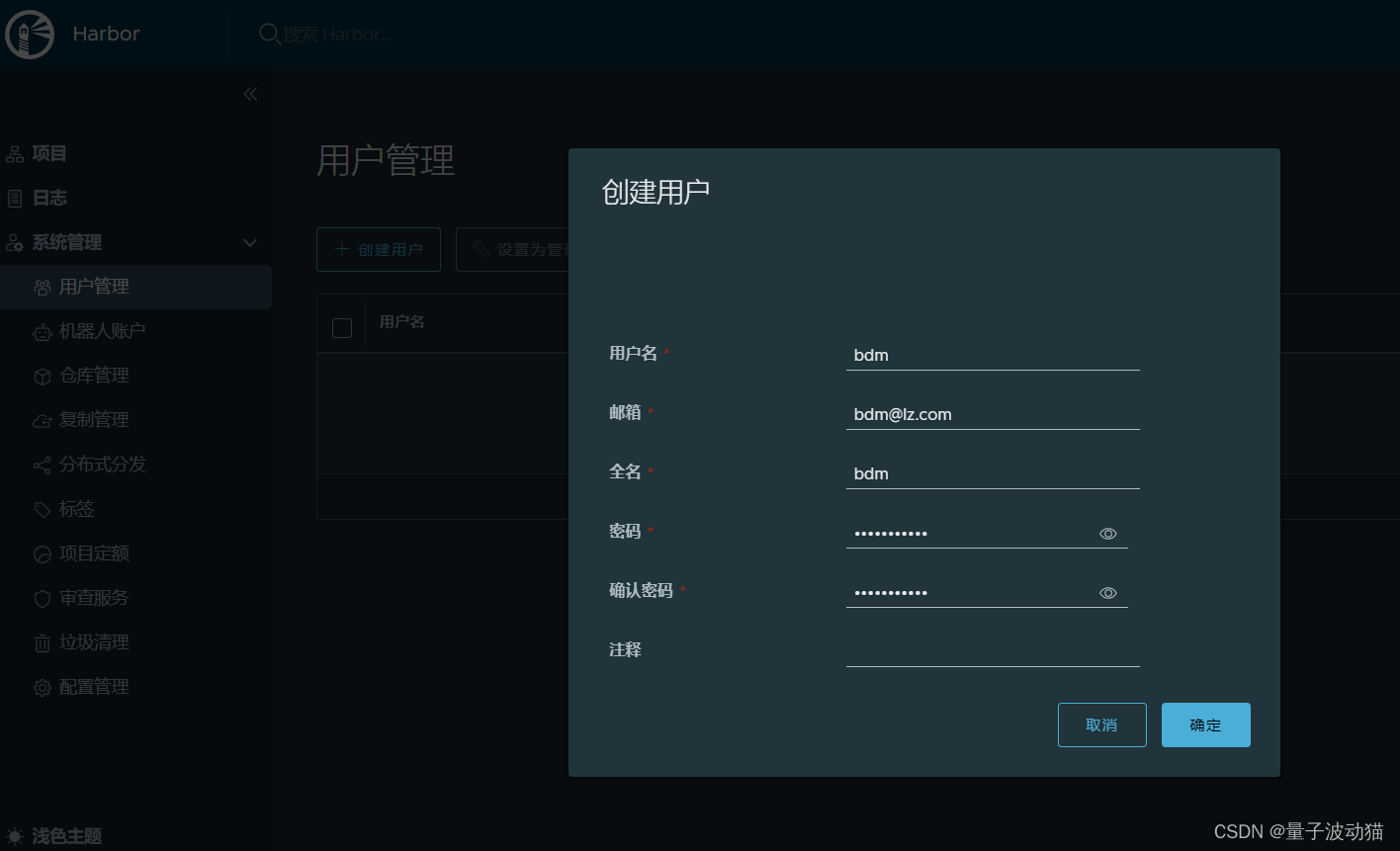Switch to 浅色主题 light theme

[x=66, y=836]
